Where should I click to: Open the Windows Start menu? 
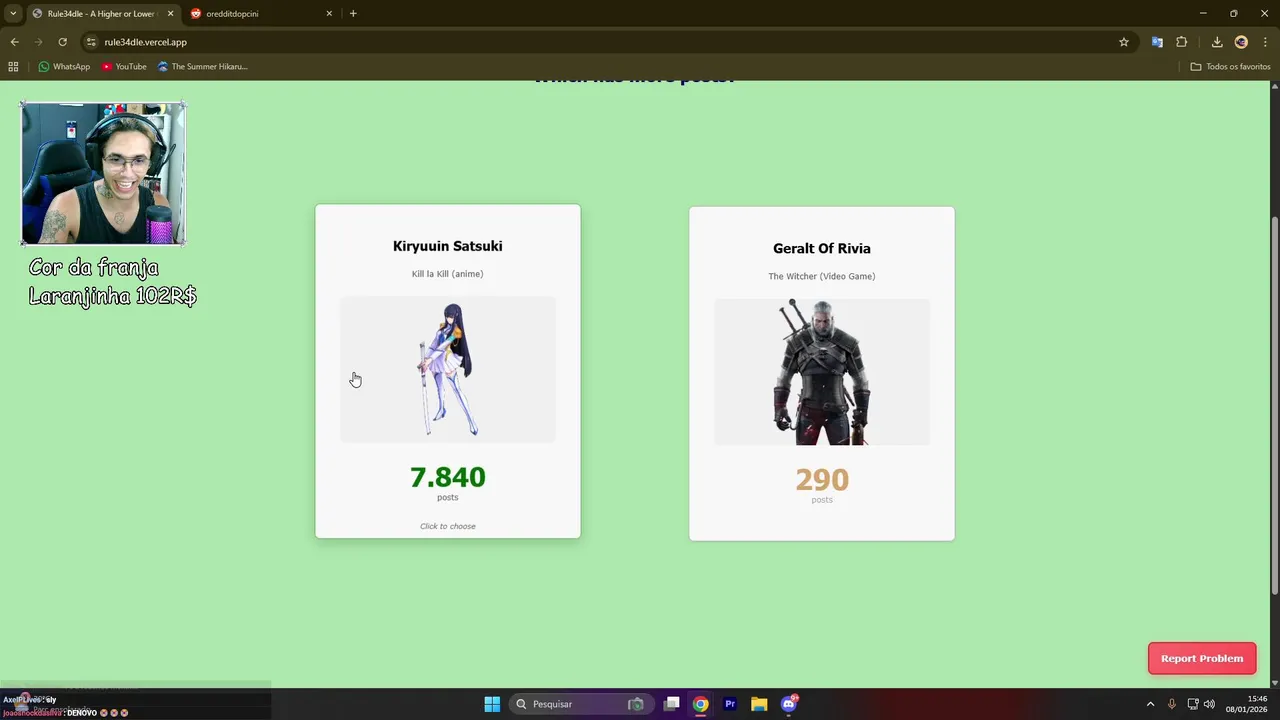coord(492,704)
